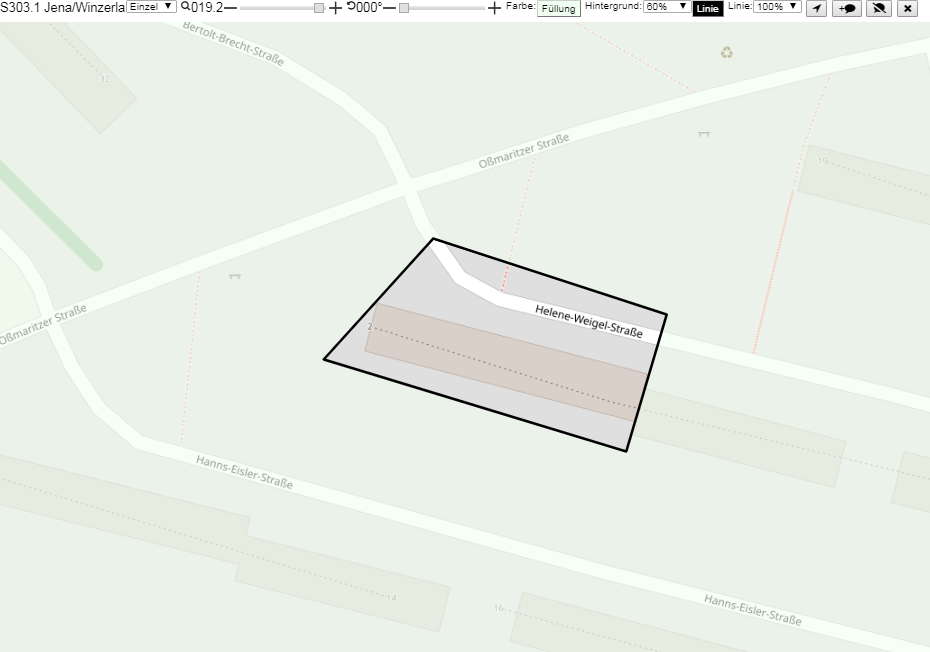The height and width of the screenshot is (652, 930).
Task: Click the rotation slider handle
Action: click(404, 8)
